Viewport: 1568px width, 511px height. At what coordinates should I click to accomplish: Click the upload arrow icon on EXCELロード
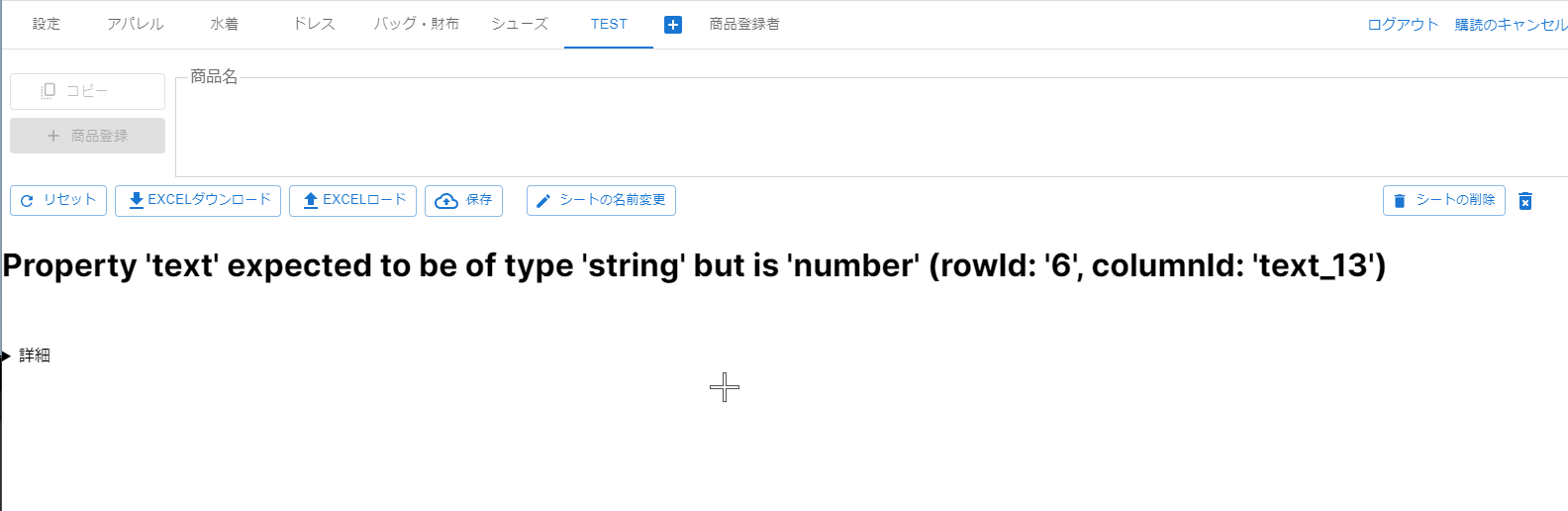[311, 200]
